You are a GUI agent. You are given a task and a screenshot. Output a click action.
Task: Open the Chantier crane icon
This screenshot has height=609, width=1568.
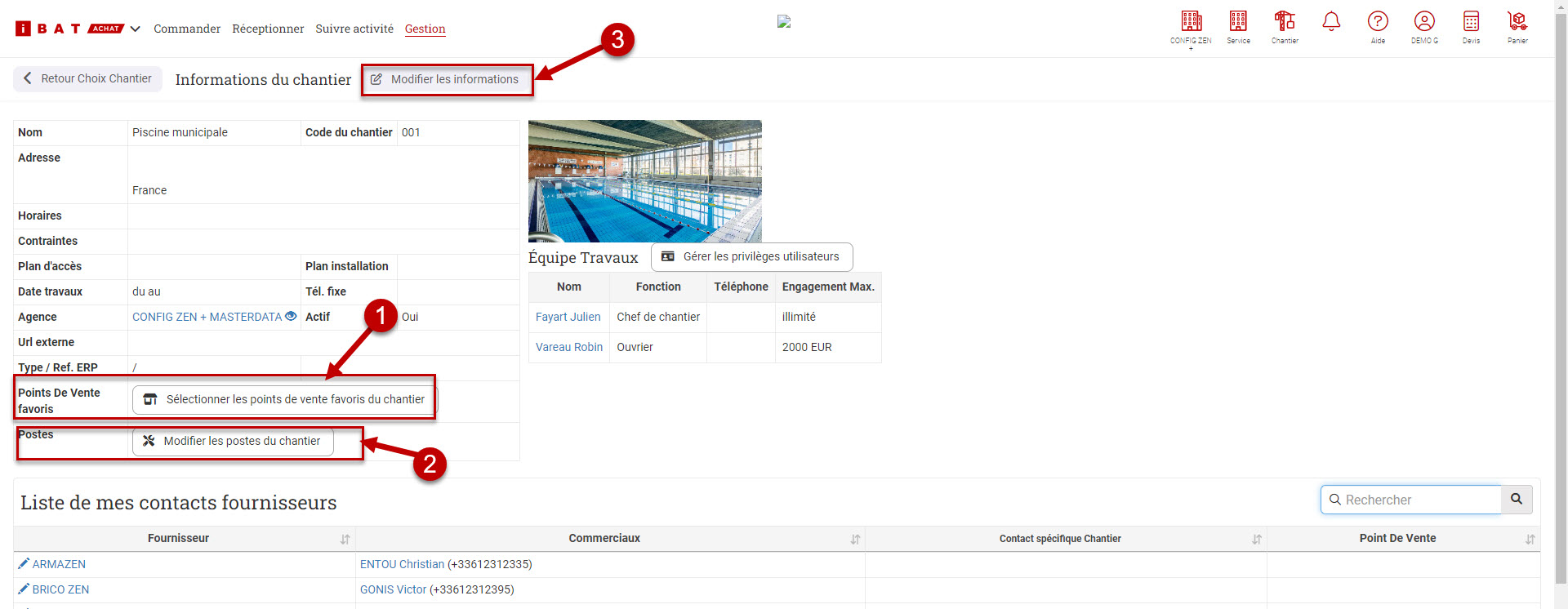[x=1285, y=22]
